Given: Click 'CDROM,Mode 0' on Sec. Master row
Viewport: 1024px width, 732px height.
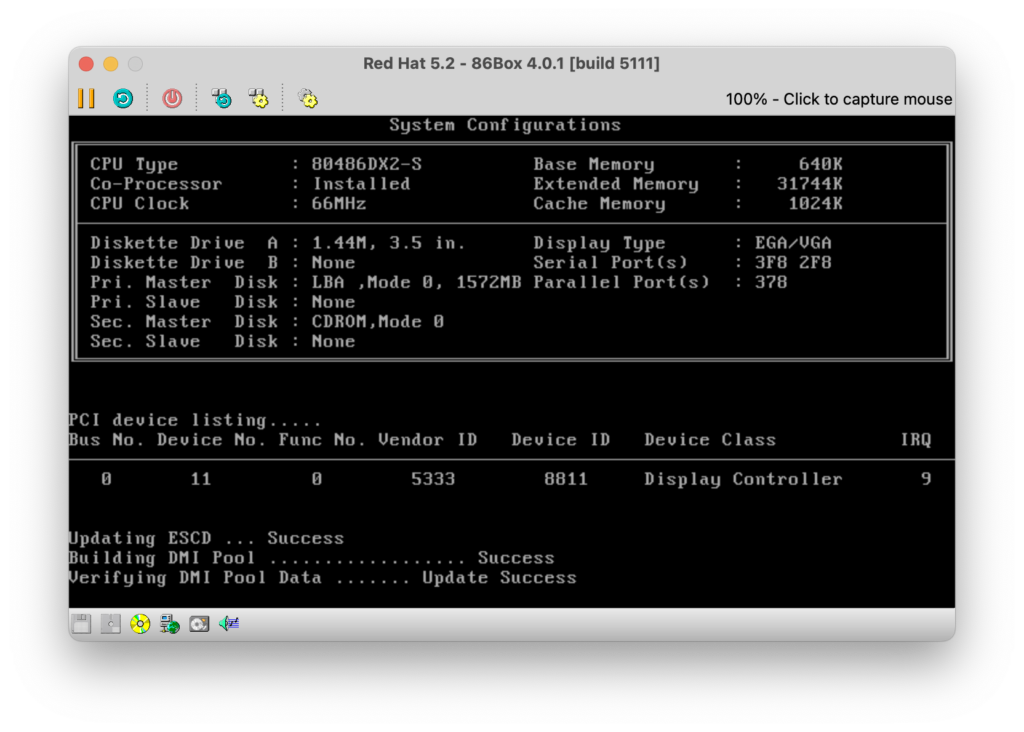Looking at the screenshot, I should tap(377, 321).
